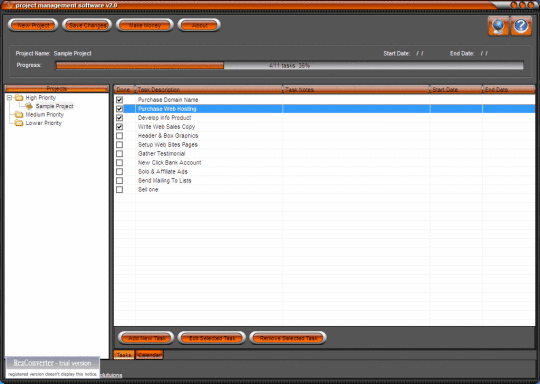Click the Done column header
The width and height of the screenshot is (540, 384).
(x=124, y=90)
